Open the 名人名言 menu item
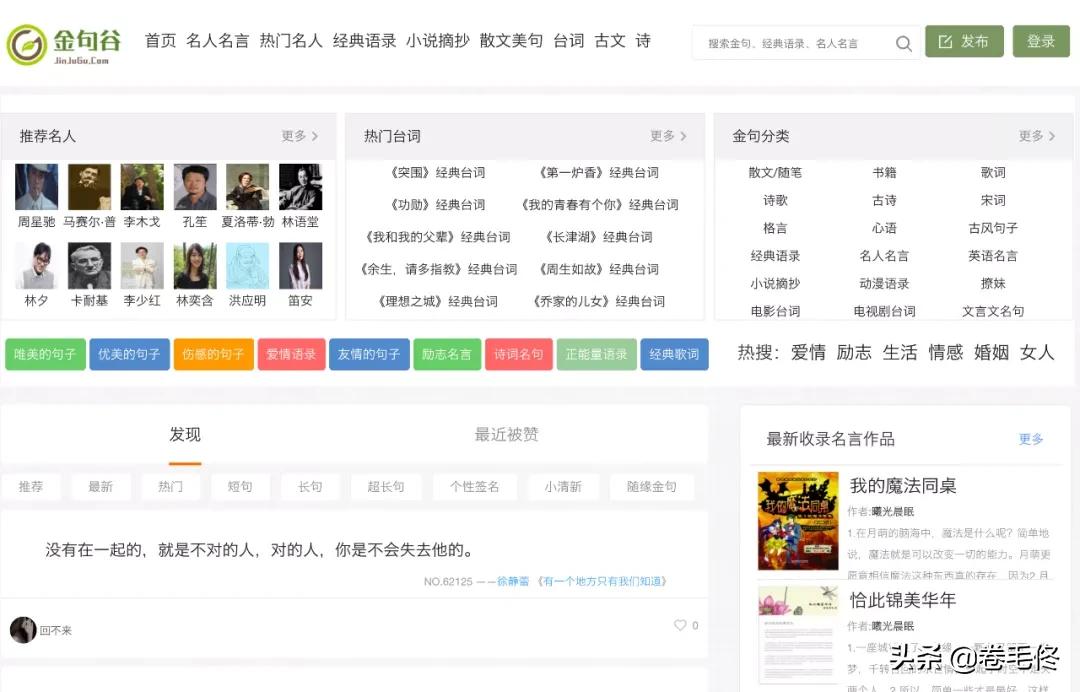 click(x=216, y=41)
